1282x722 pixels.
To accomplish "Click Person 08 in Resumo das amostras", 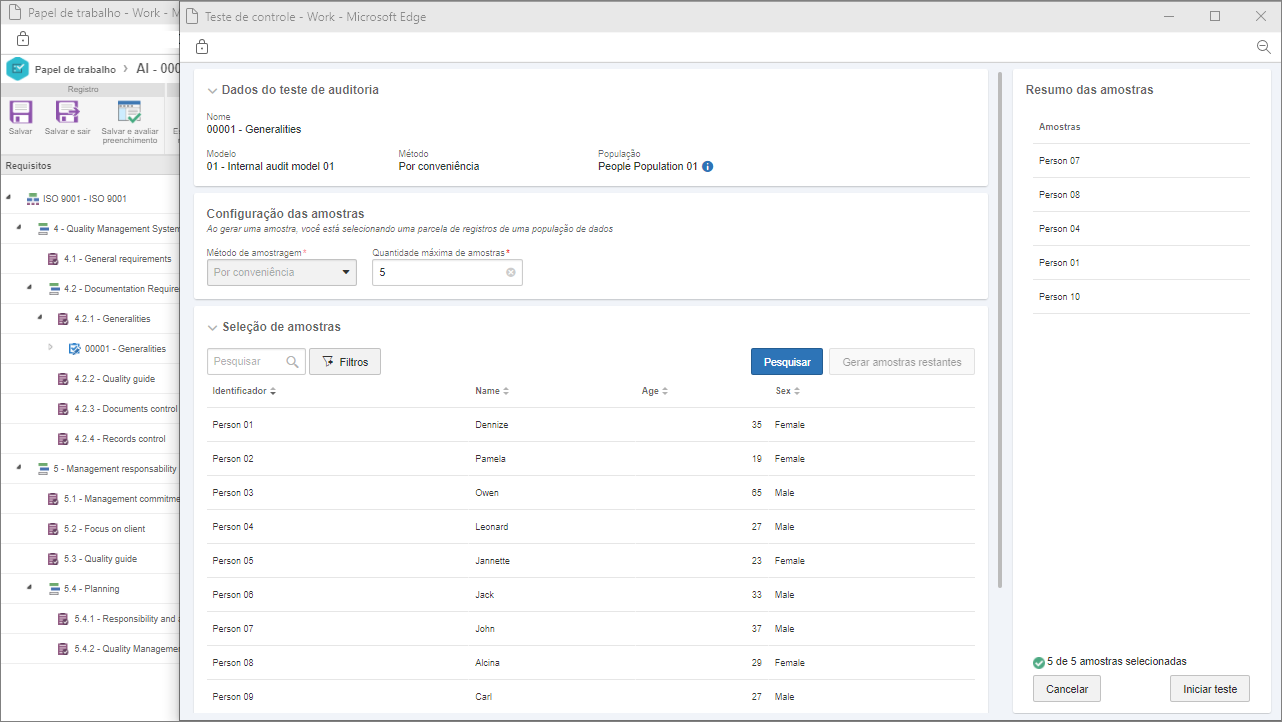I will pyautogui.click(x=1141, y=195).
